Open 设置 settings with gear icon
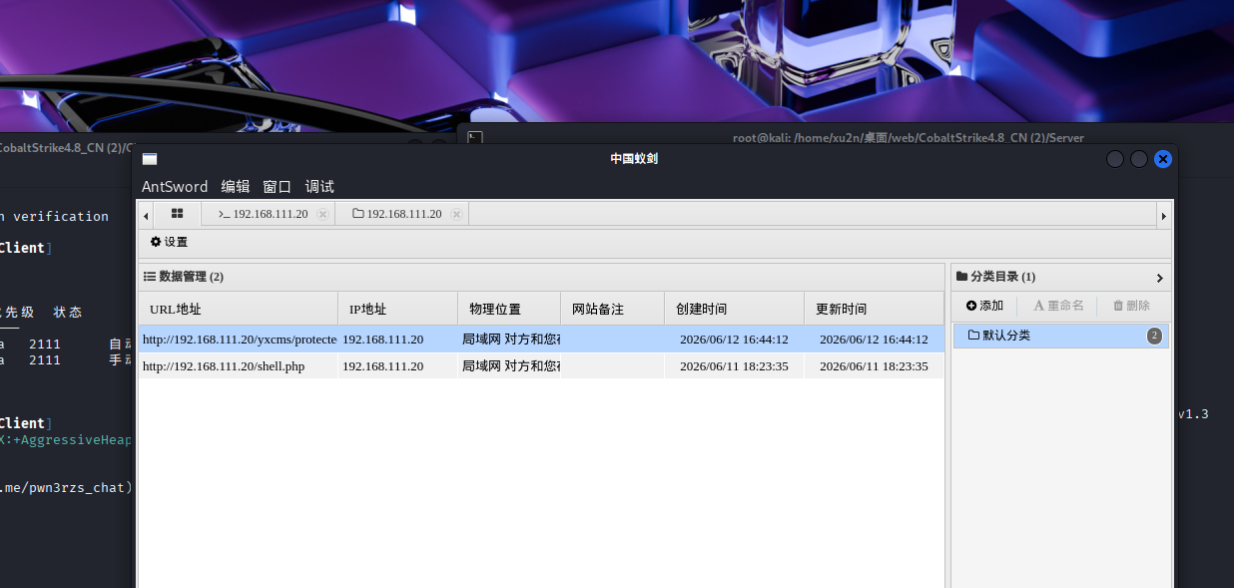Viewport: 1234px width, 588px height. (x=169, y=242)
